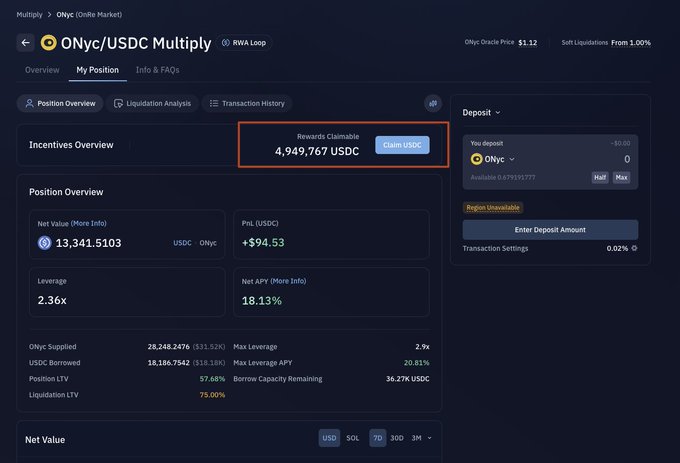Click the Soft Liquidations From 1.00% value
Viewport: 680px width, 463px height.
(x=631, y=42)
